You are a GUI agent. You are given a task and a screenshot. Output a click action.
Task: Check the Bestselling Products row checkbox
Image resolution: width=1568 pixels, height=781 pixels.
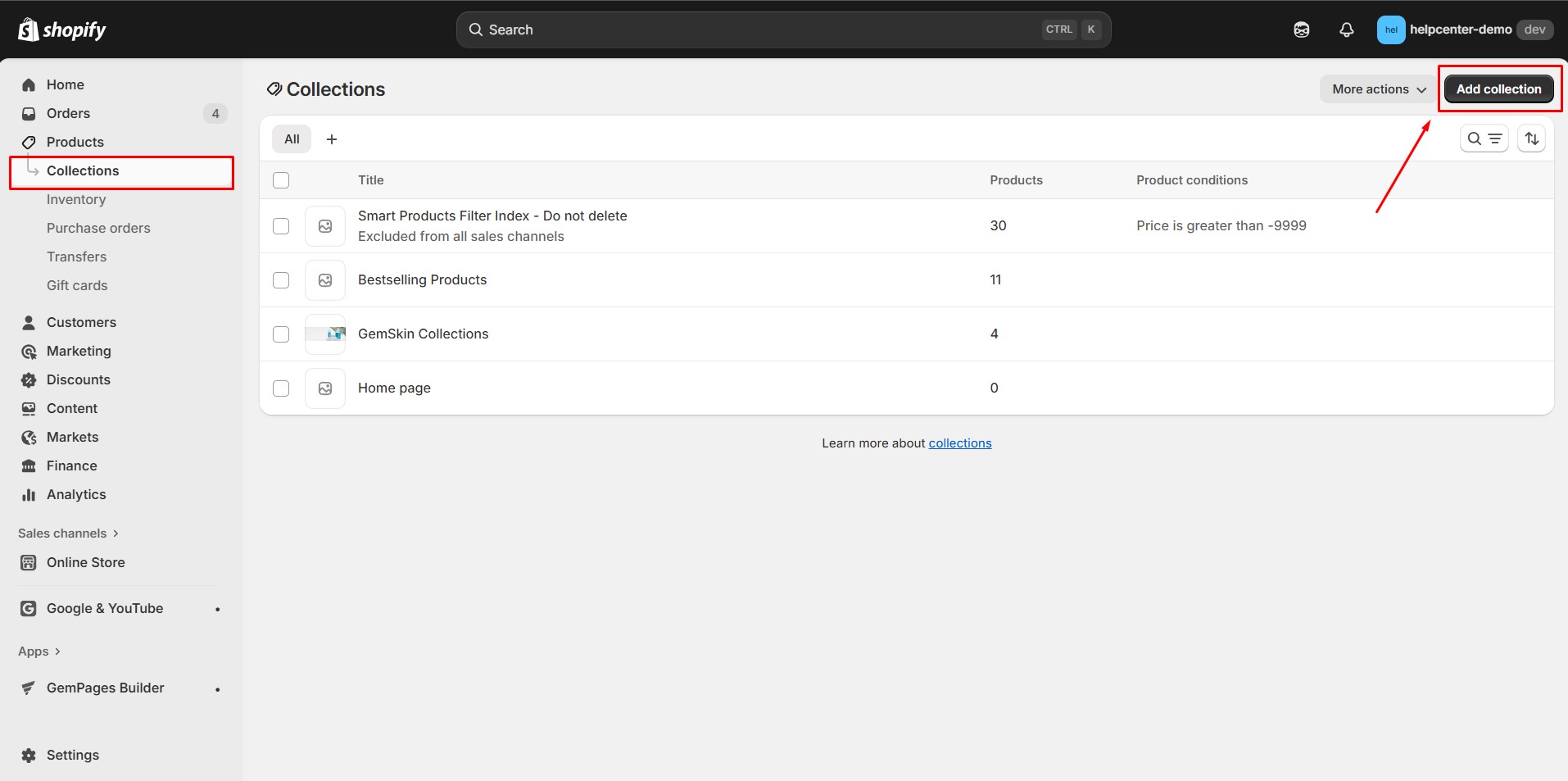click(281, 279)
